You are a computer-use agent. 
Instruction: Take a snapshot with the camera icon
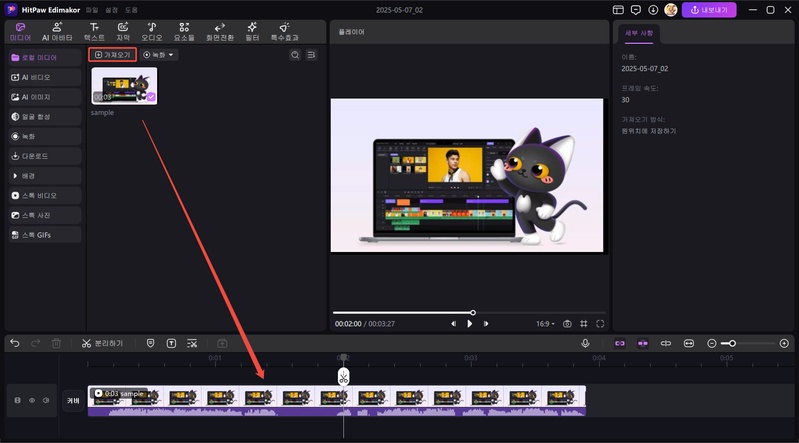point(567,323)
